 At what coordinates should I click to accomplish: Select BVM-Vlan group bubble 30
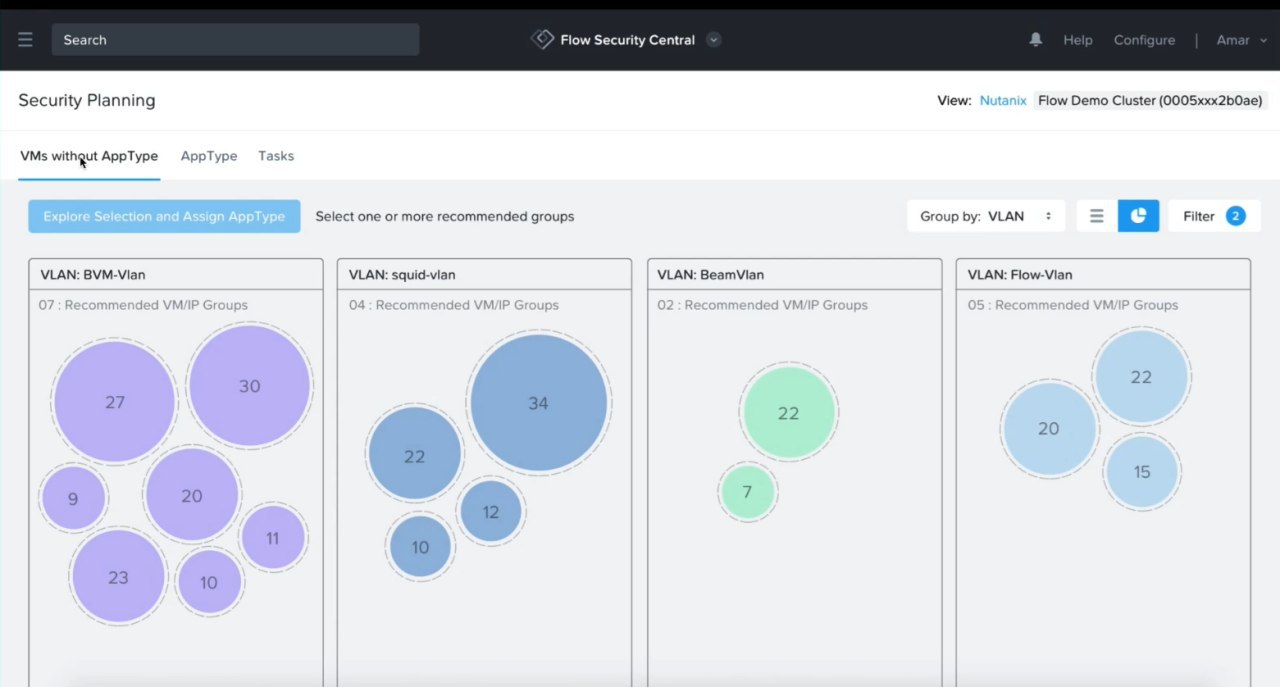coord(249,386)
